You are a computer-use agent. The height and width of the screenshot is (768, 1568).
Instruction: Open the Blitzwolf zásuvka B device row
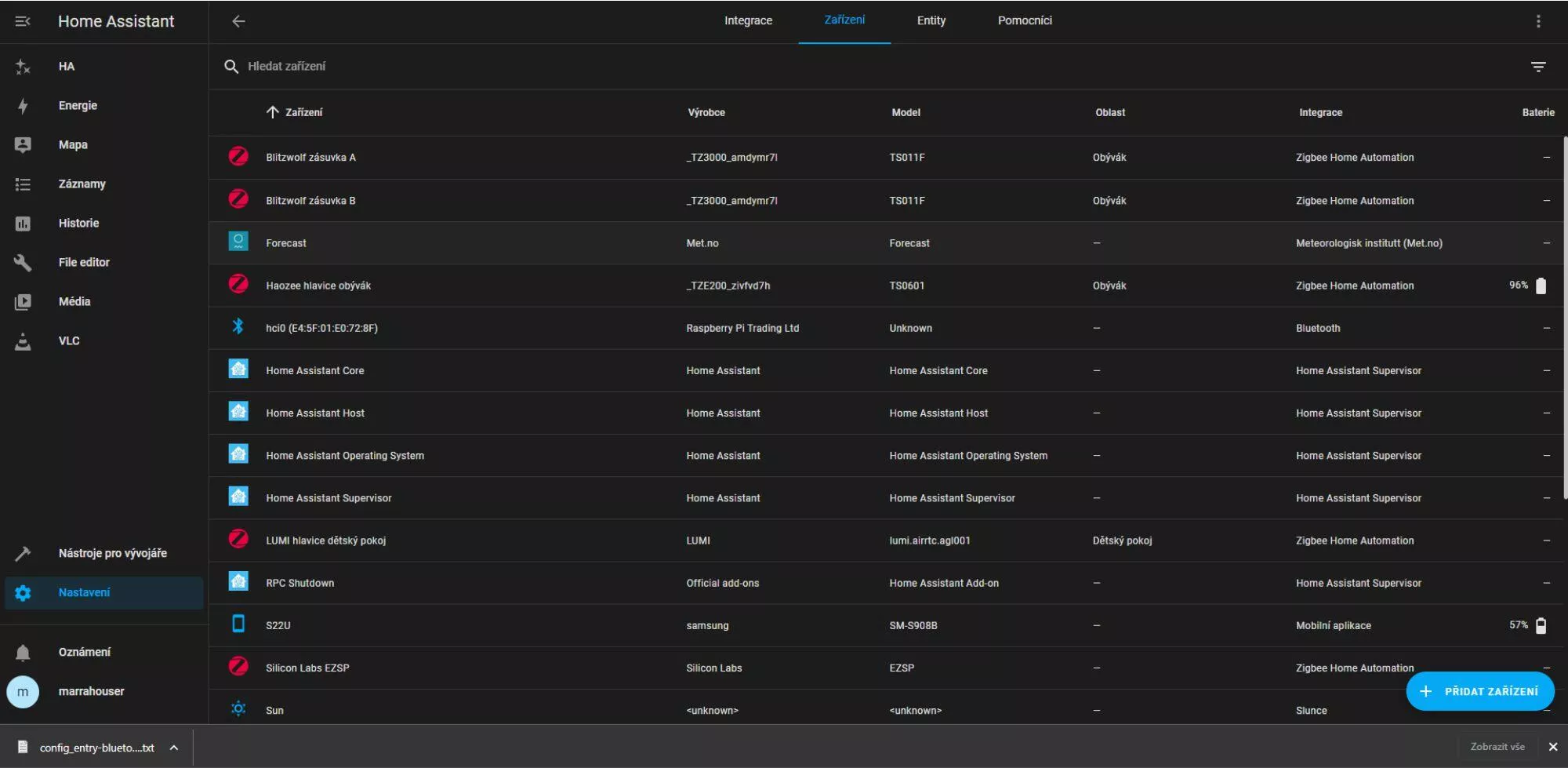(887, 200)
